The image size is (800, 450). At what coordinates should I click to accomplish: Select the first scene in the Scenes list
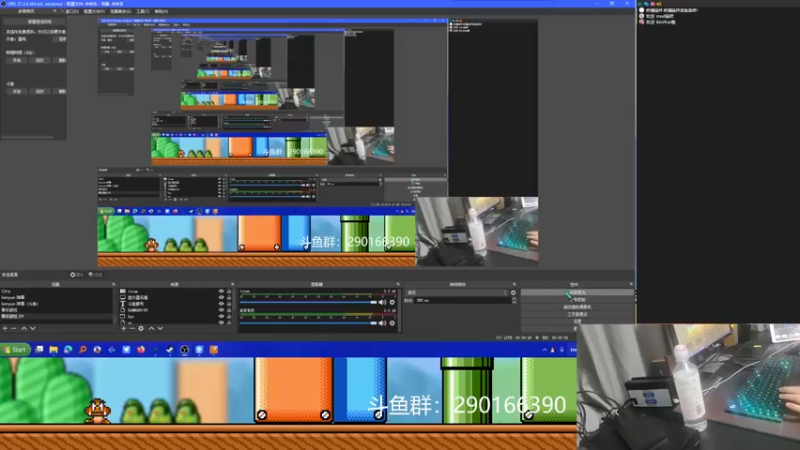tap(56, 291)
